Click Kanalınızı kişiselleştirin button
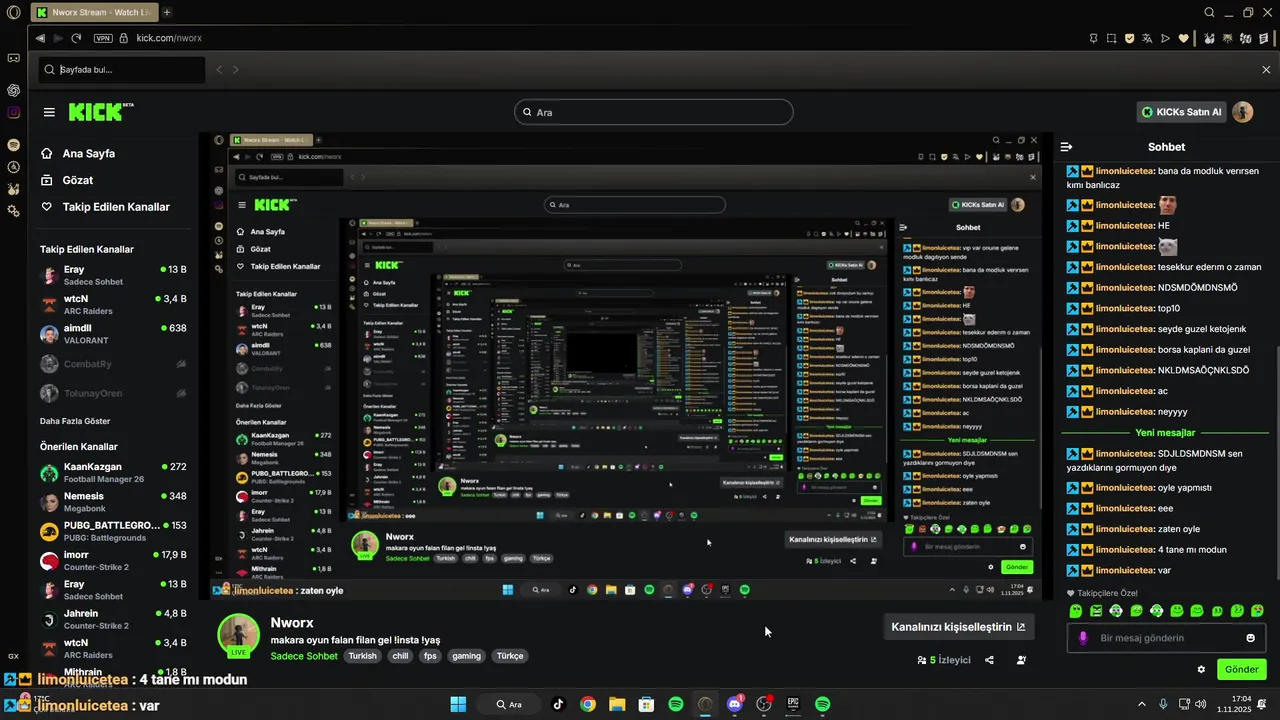1280x720 pixels. pyautogui.click(x=958, y=627)
